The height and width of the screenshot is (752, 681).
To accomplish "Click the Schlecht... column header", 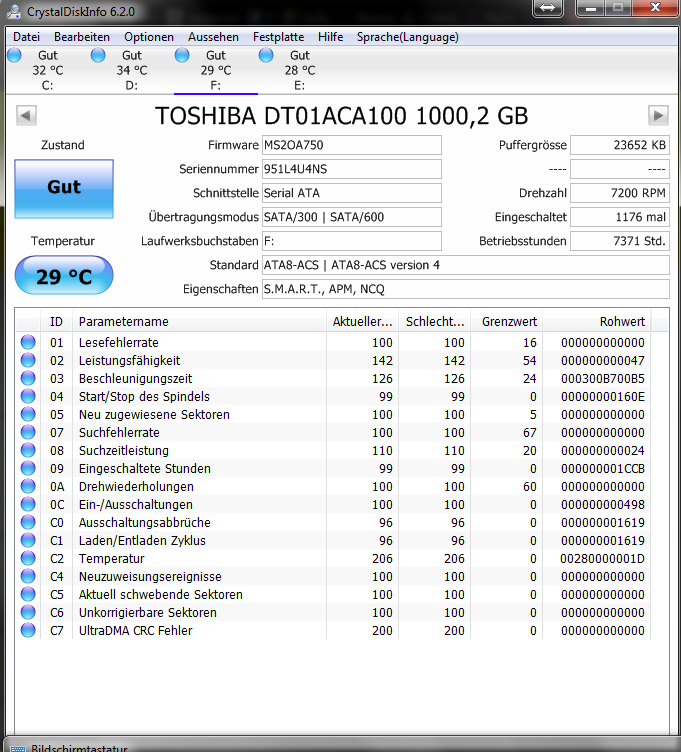I will pos(434,321).
